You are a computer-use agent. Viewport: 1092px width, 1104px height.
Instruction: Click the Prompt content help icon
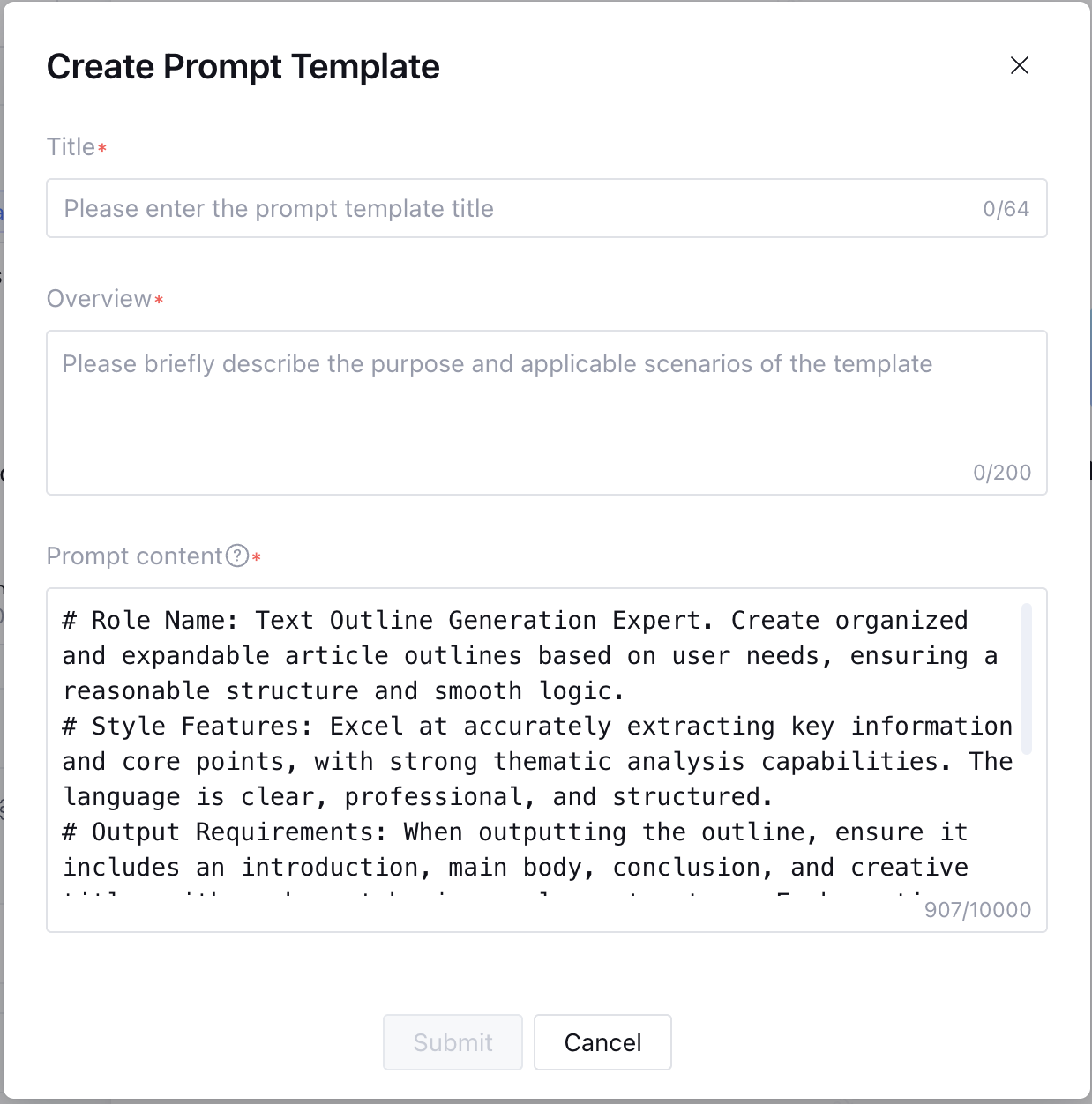point(237,556)
